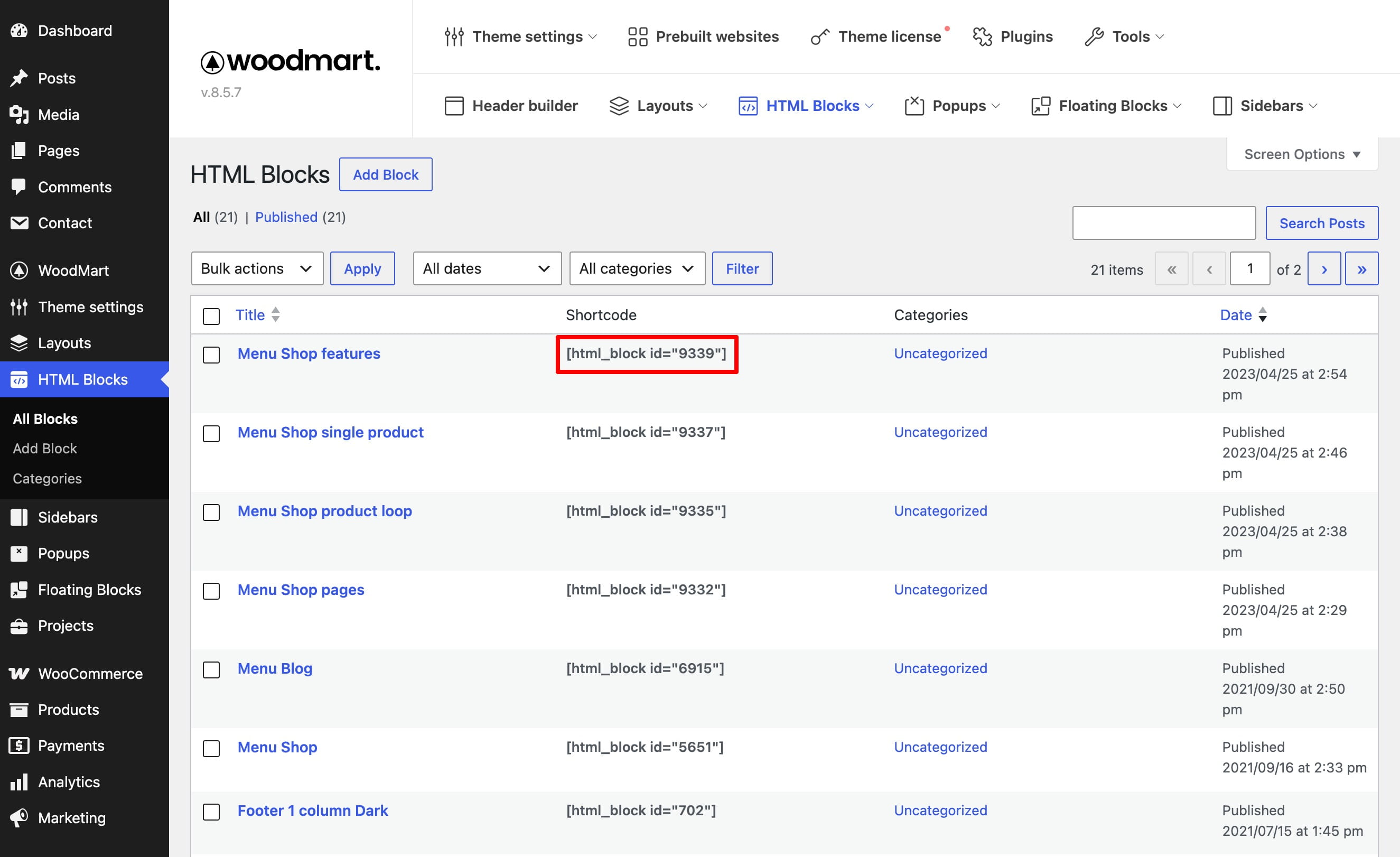Click the Theme license key icon
Image resolution: width=1400 pixels, height=857 pixels.
(x=820, y=36)
